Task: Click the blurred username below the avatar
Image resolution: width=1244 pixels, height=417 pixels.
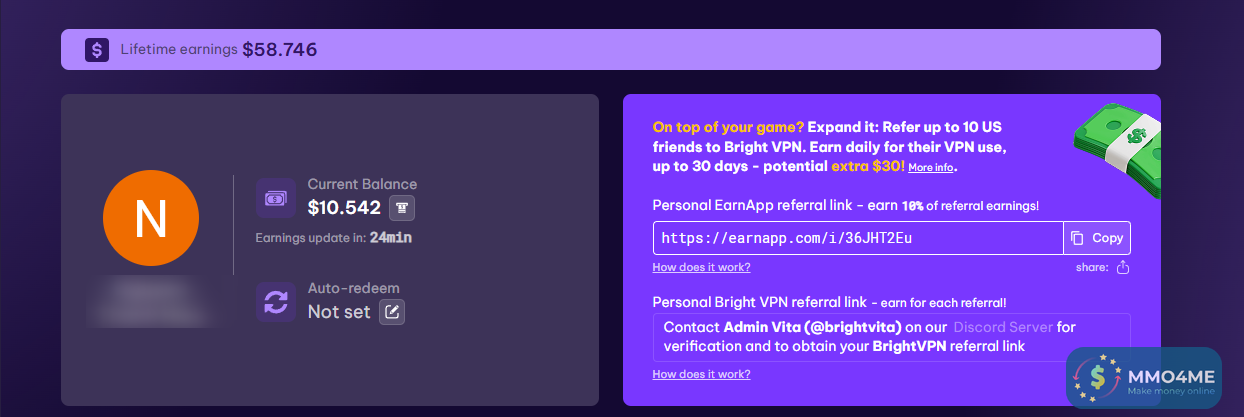Action: (150, 300)
